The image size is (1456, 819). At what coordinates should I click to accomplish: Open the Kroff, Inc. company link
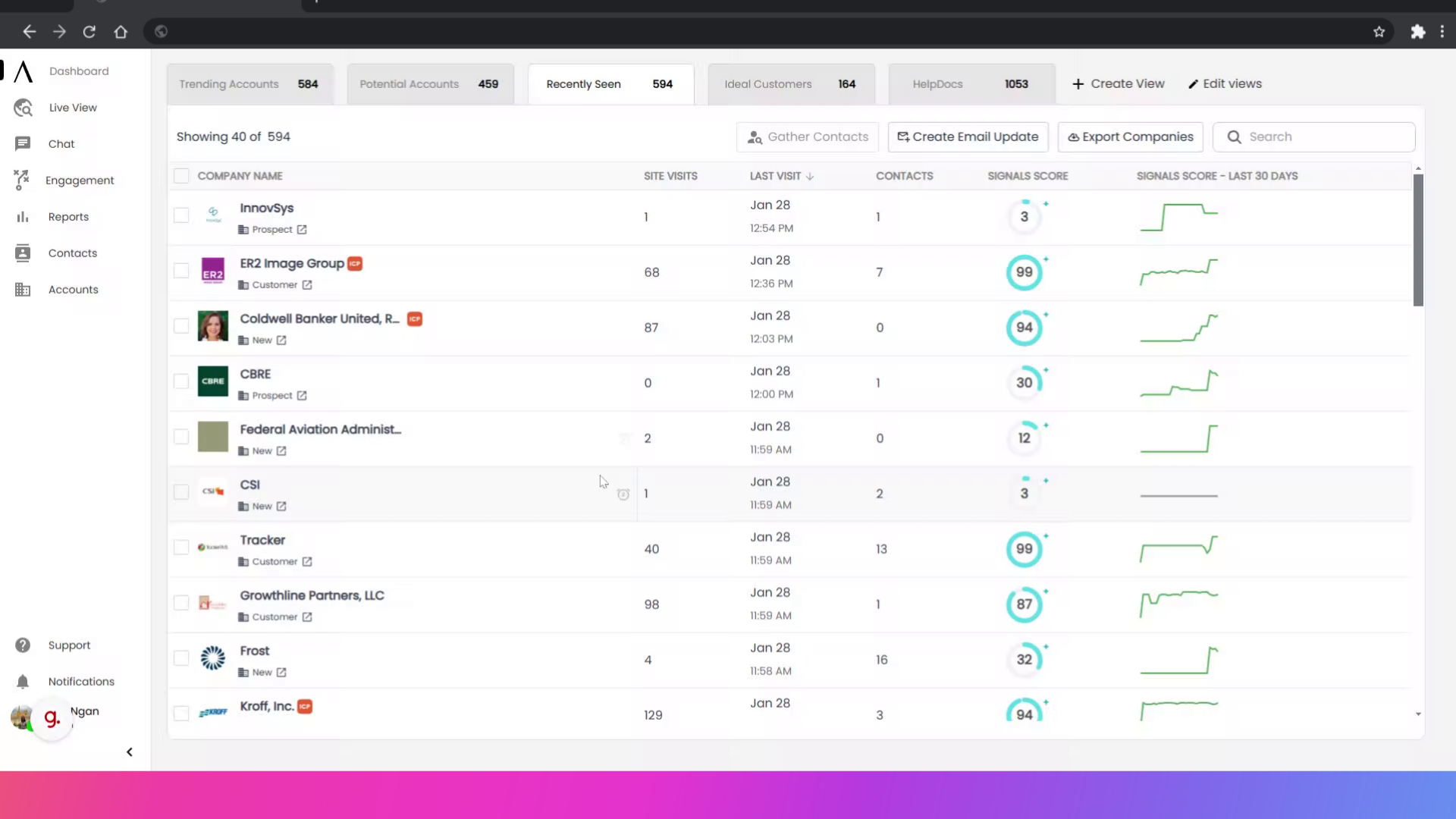point(266,707)
